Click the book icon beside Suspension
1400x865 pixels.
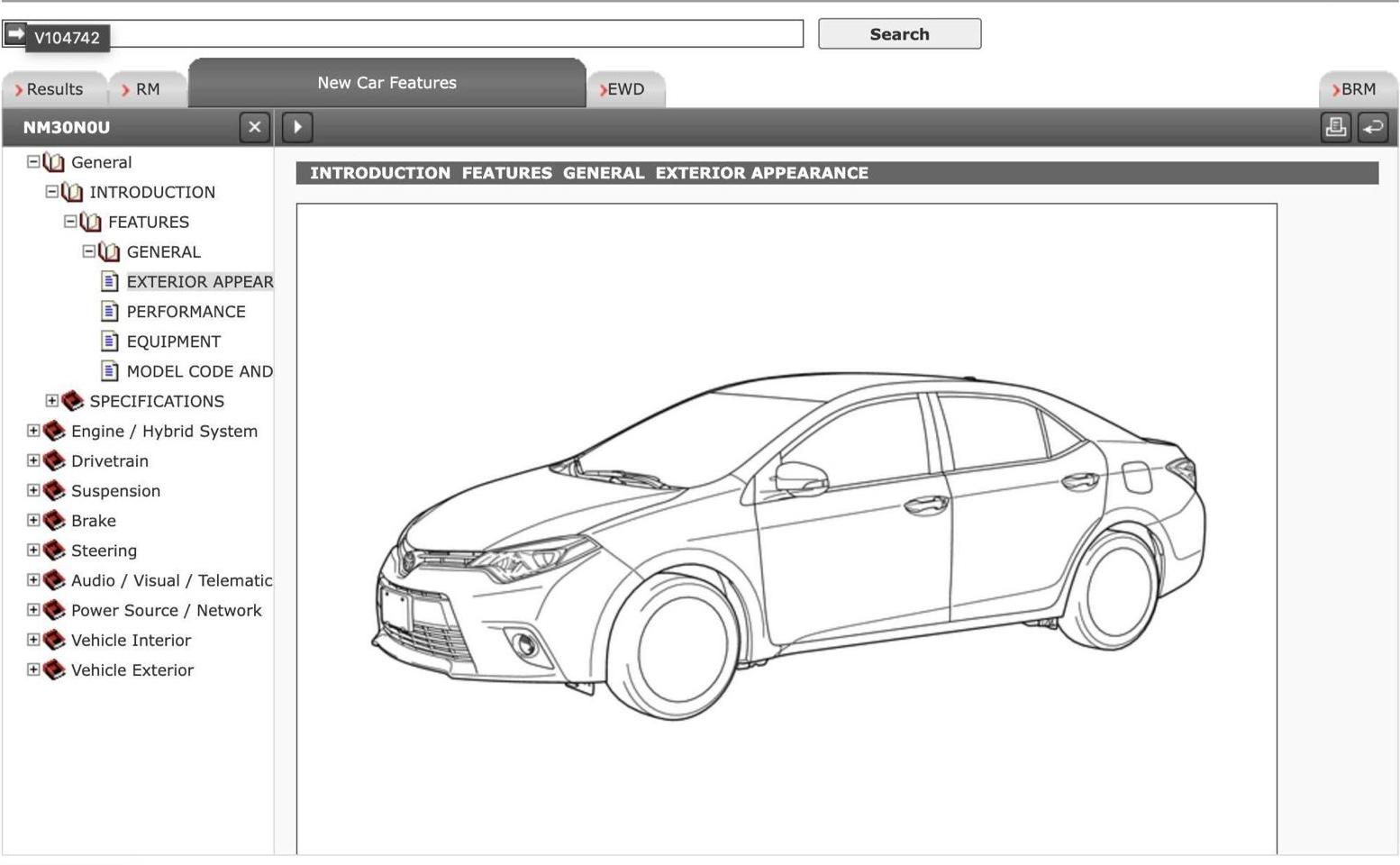click(54, 490)
